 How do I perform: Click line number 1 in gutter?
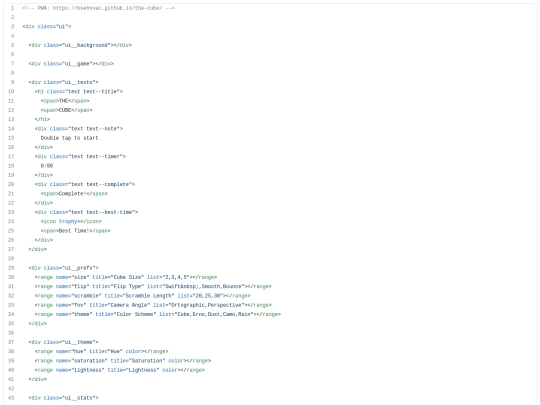[12, 8]
